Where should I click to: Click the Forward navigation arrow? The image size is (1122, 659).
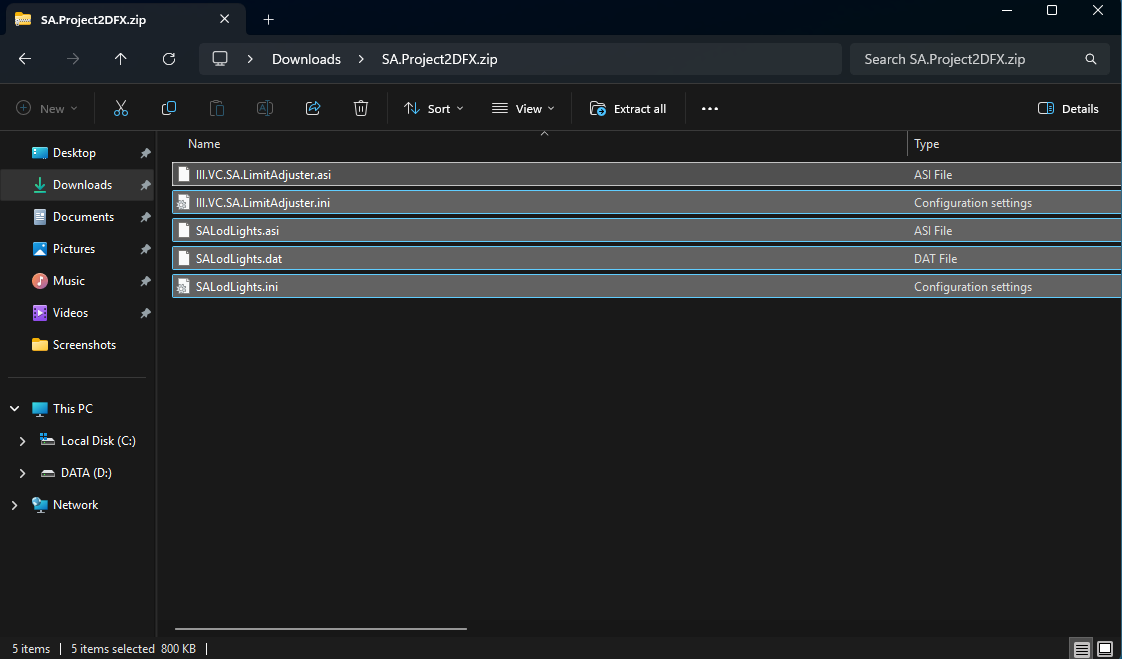(x=73, y=59)
